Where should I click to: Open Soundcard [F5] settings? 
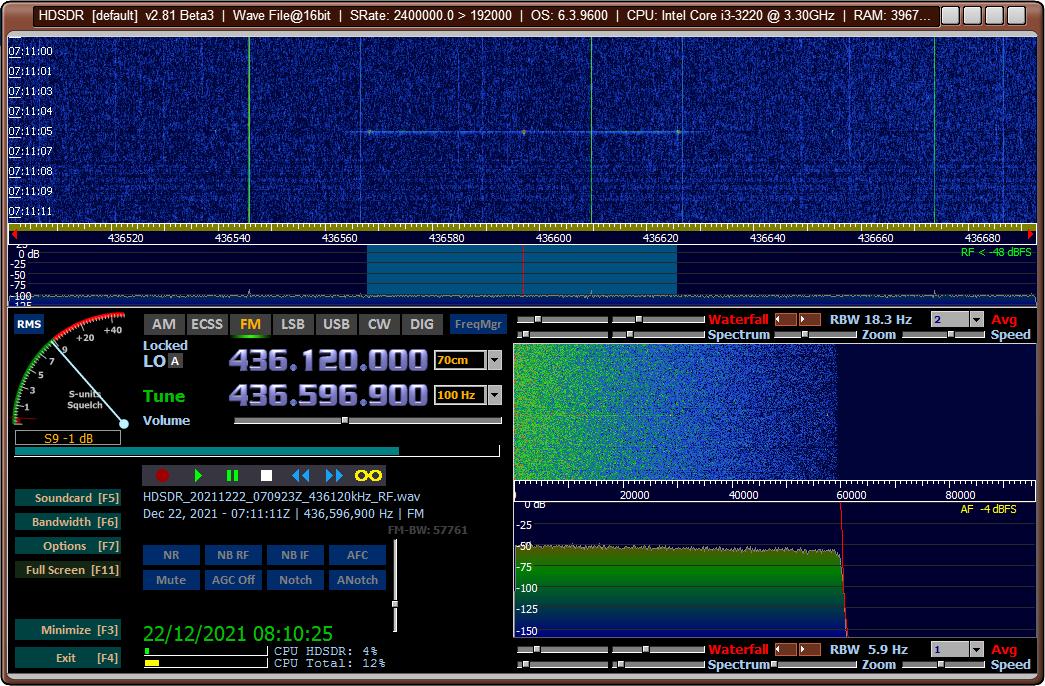67,498
